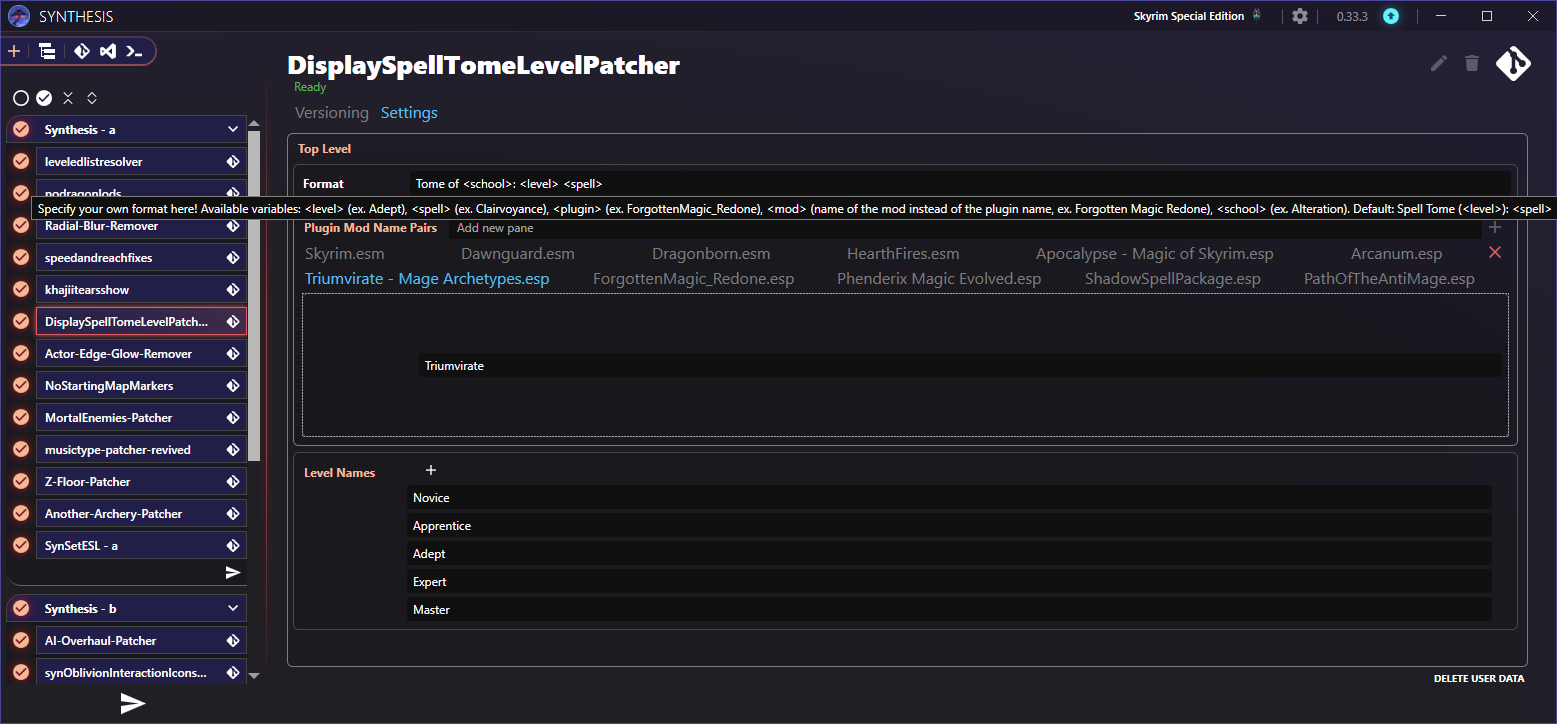Click the patcher list scrollbar up arrow

[254, 124]
